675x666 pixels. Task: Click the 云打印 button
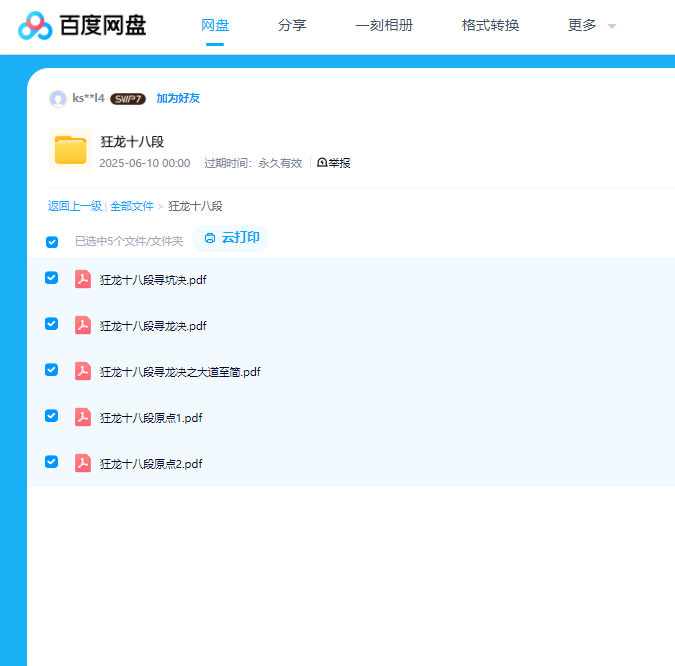point(232,238)
